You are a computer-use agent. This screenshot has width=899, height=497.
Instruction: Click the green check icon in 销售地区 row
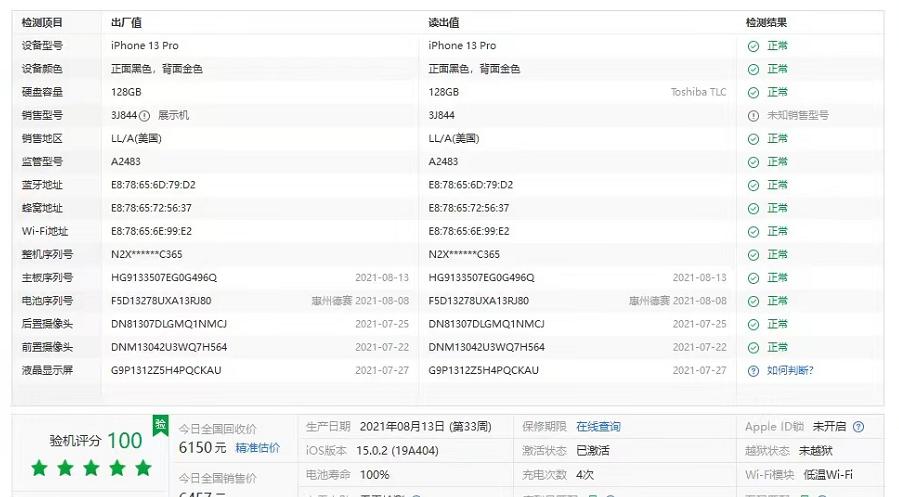tap(753, 139)
